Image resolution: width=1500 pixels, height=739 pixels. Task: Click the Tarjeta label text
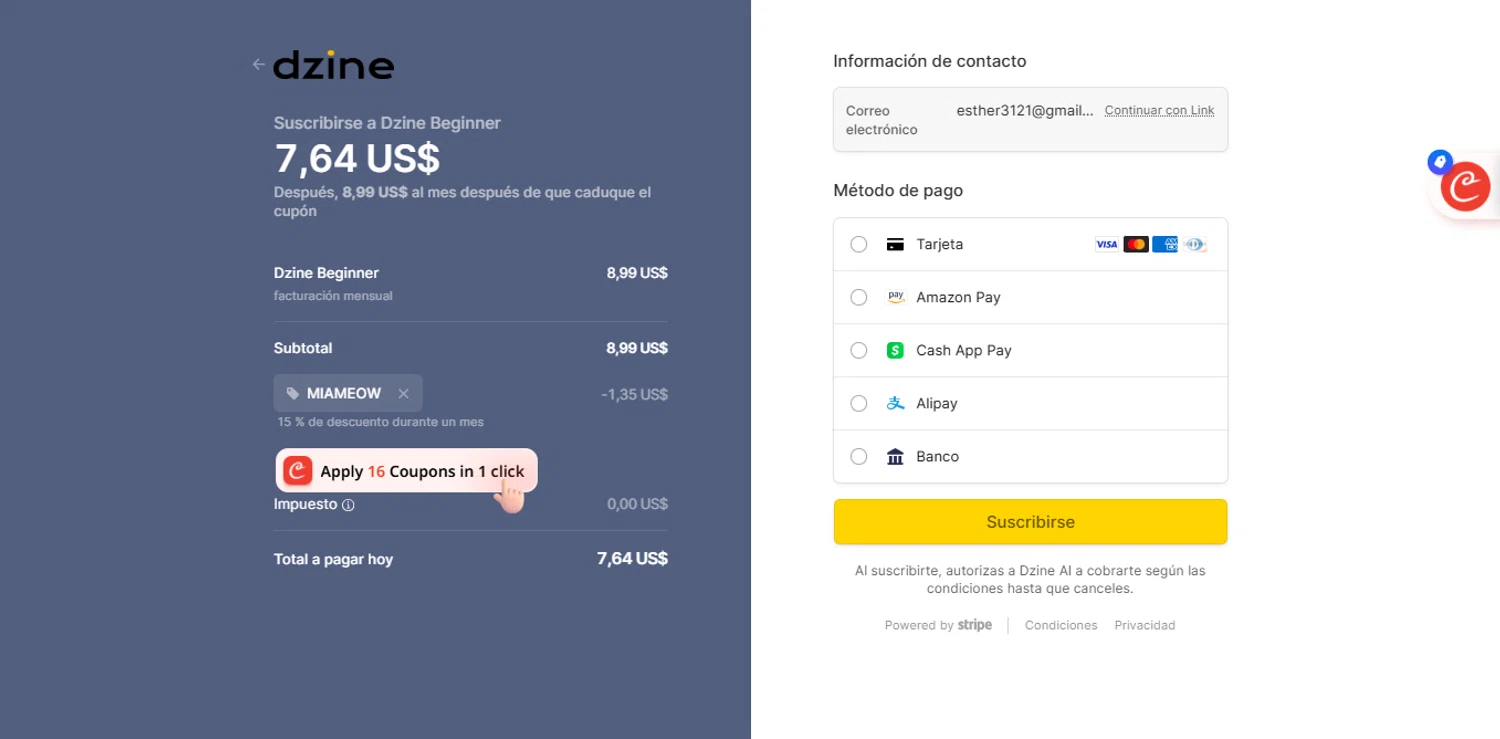(x=940, y=244)
